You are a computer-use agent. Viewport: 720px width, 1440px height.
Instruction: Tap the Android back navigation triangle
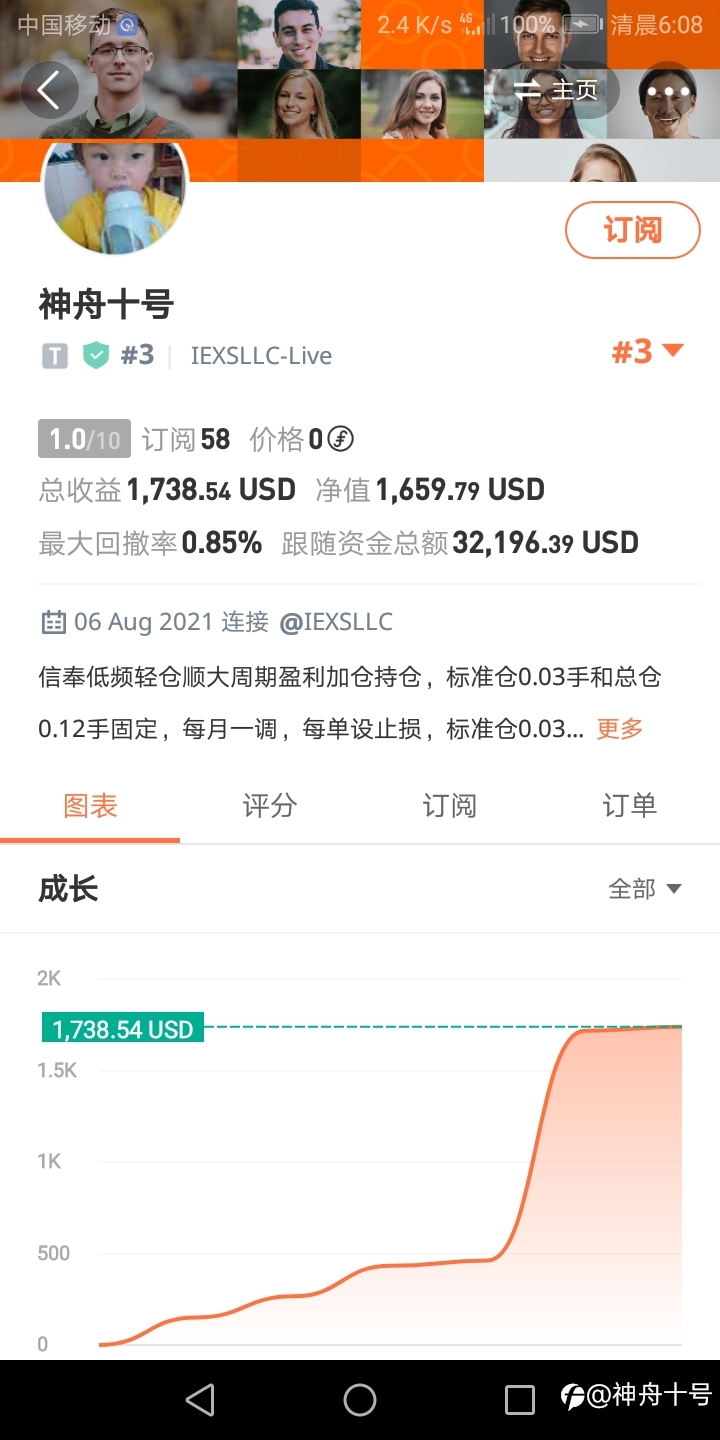(x=200, y=1399)
